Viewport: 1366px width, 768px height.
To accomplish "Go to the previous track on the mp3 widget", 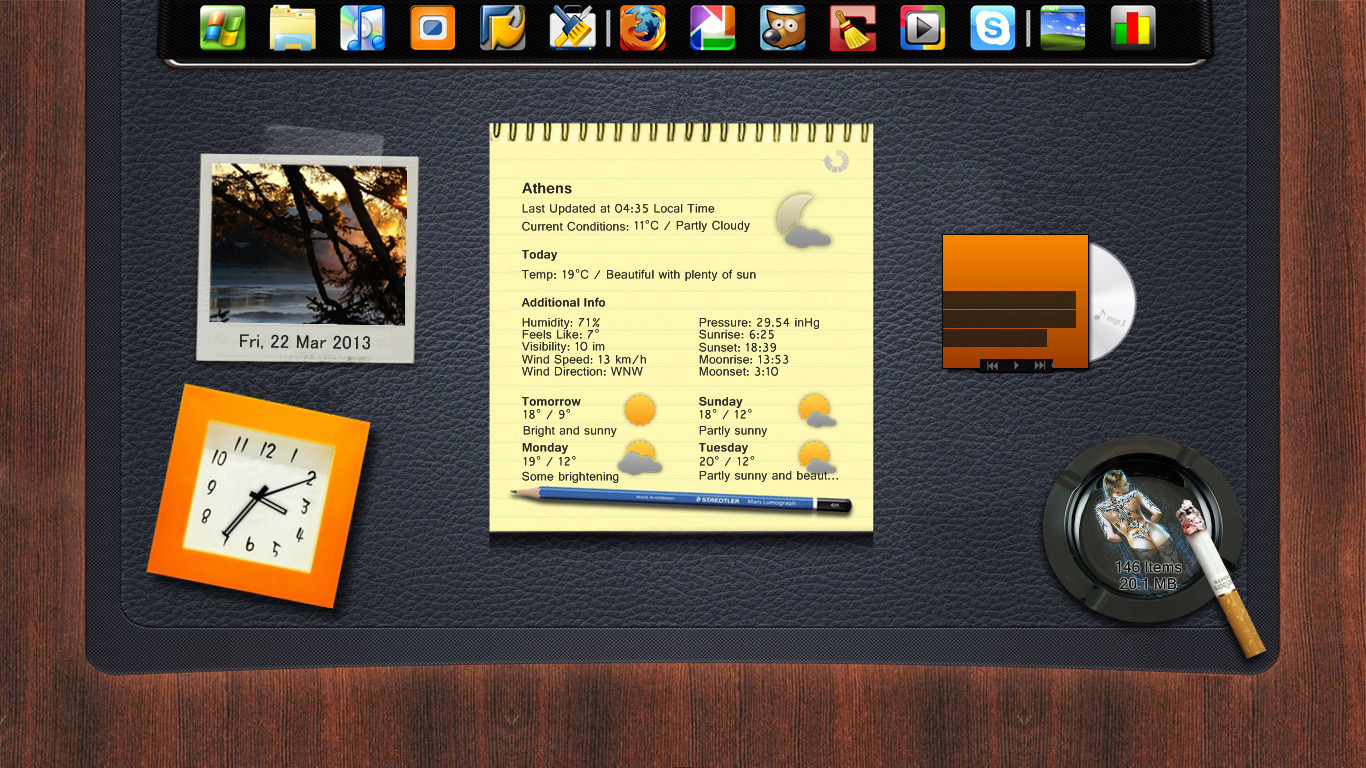I will pyautogui.click(x=992, y=366).
